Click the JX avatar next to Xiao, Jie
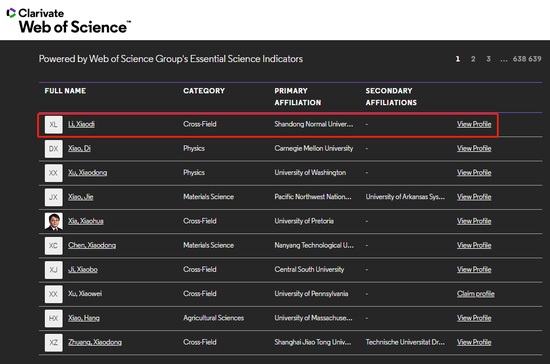Image resolution: width=550 pixels, height=364 pixels. pos(54,197)
